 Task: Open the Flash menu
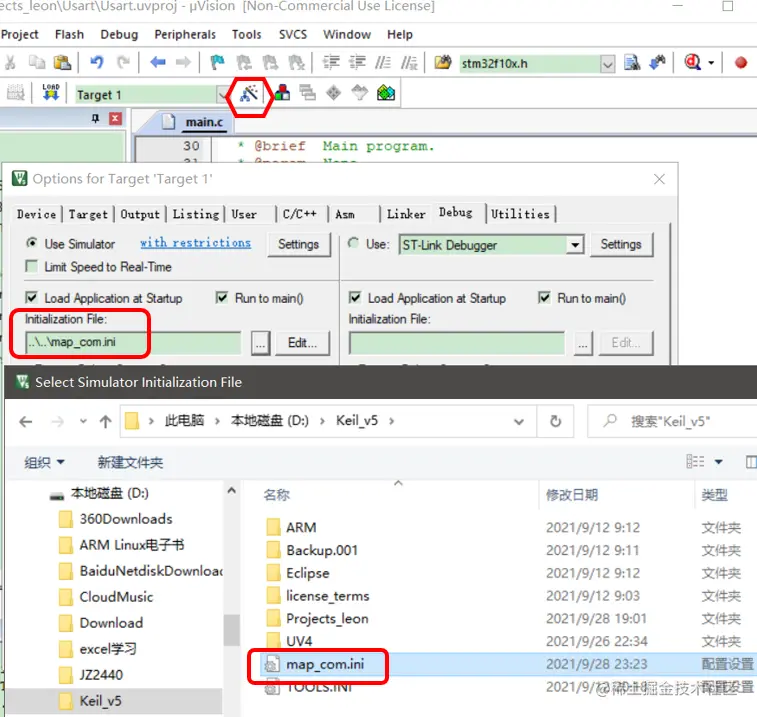click(x=69, y=35)
